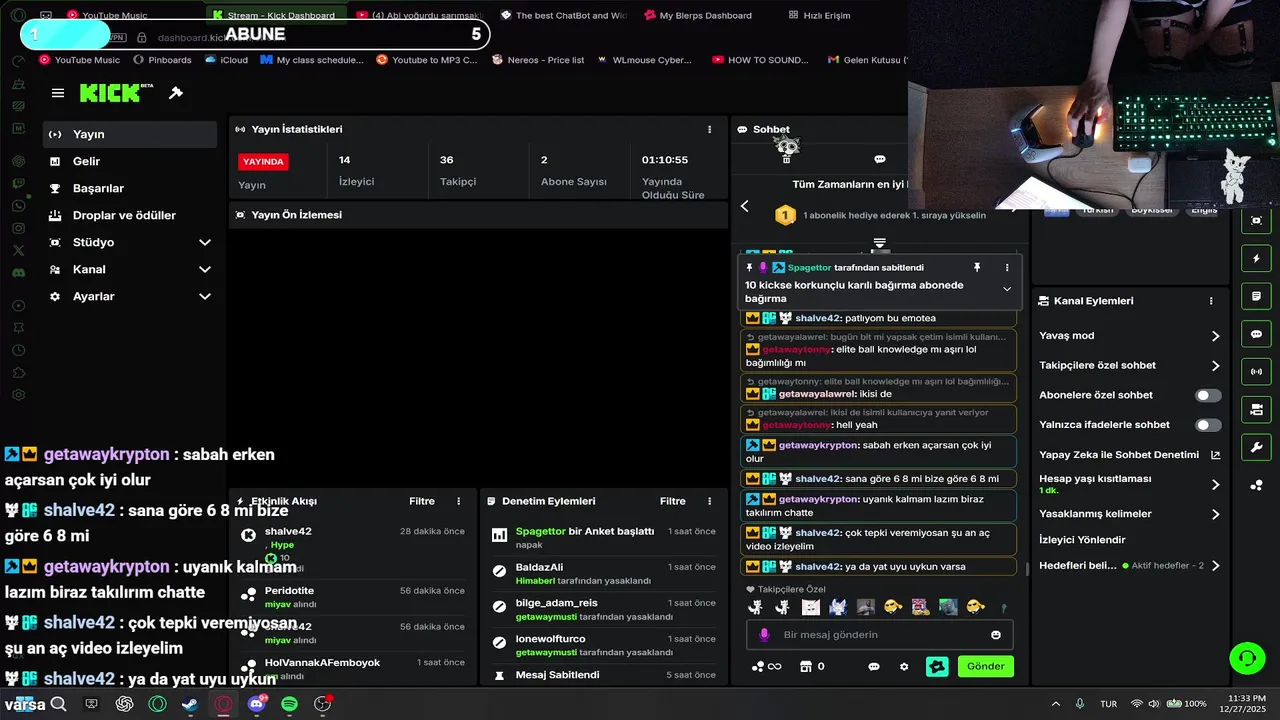1280x720 pixels.
Task: Open Hesap yaşı kısıtlaması settings
Action: click(x=1130, y=484)
